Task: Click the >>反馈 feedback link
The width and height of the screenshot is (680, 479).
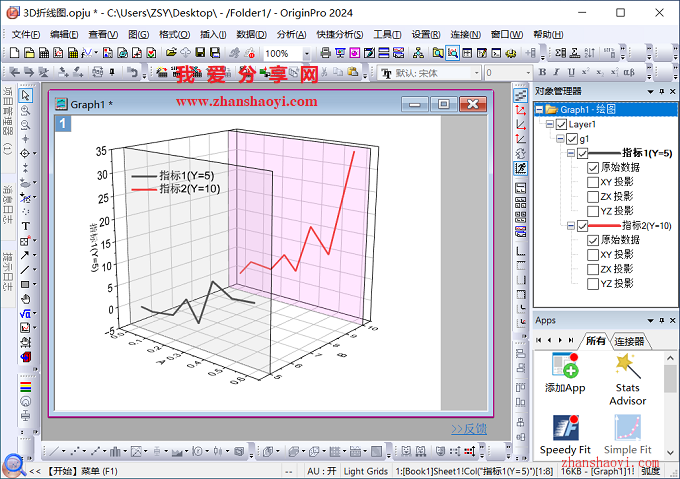Action: point(469,429)
